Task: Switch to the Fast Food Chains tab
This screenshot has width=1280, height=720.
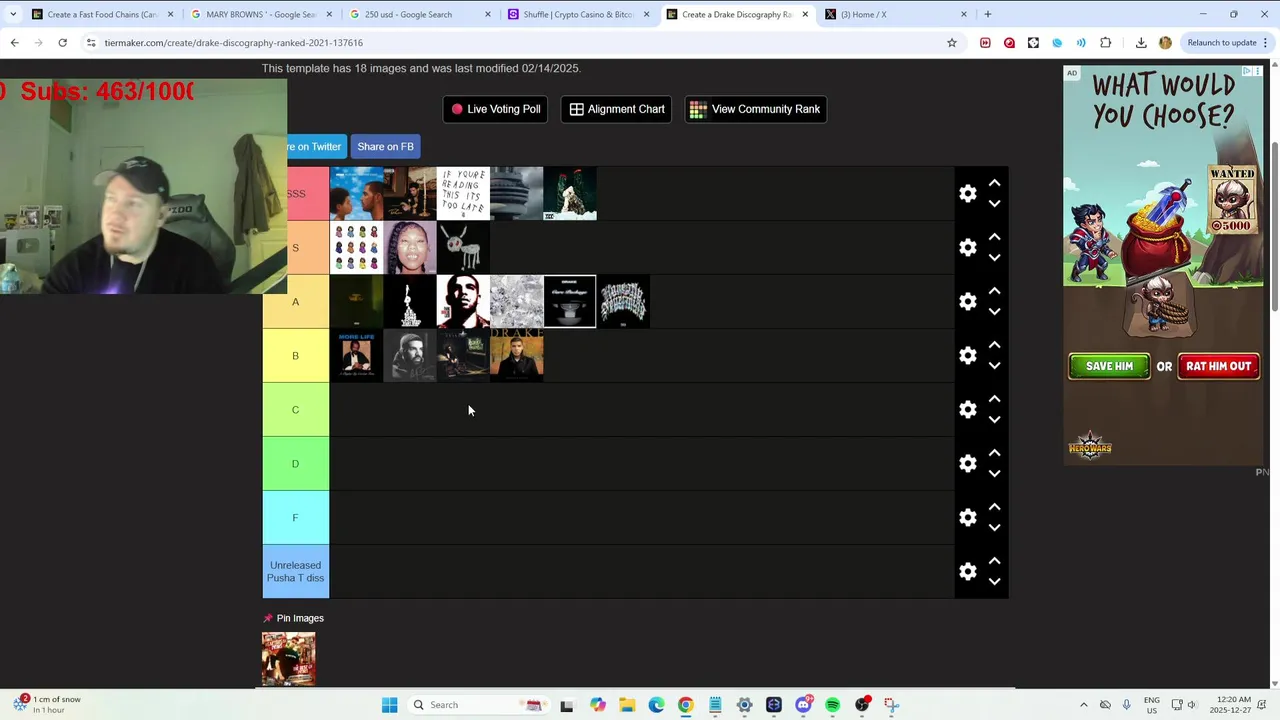Action: coord(100,14)
